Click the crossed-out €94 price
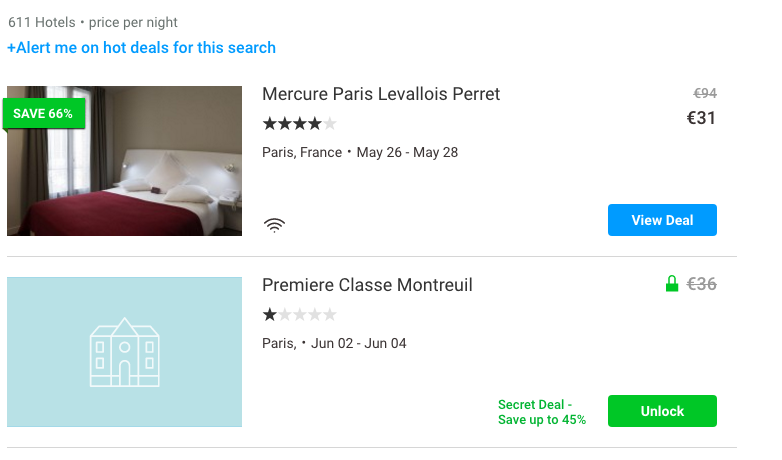This screenshot has width=782, height=460. coord(704,94)
